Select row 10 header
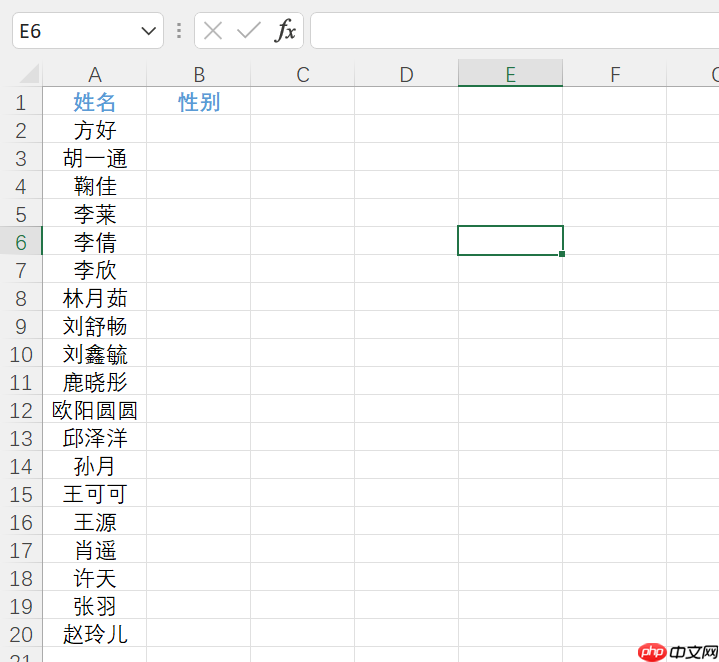Viewport: 719px width, 662px height. [x=21, y=354]
